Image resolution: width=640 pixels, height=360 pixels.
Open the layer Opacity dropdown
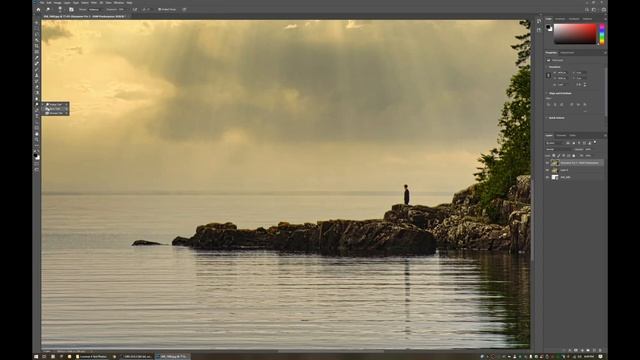tap(589, 149)
